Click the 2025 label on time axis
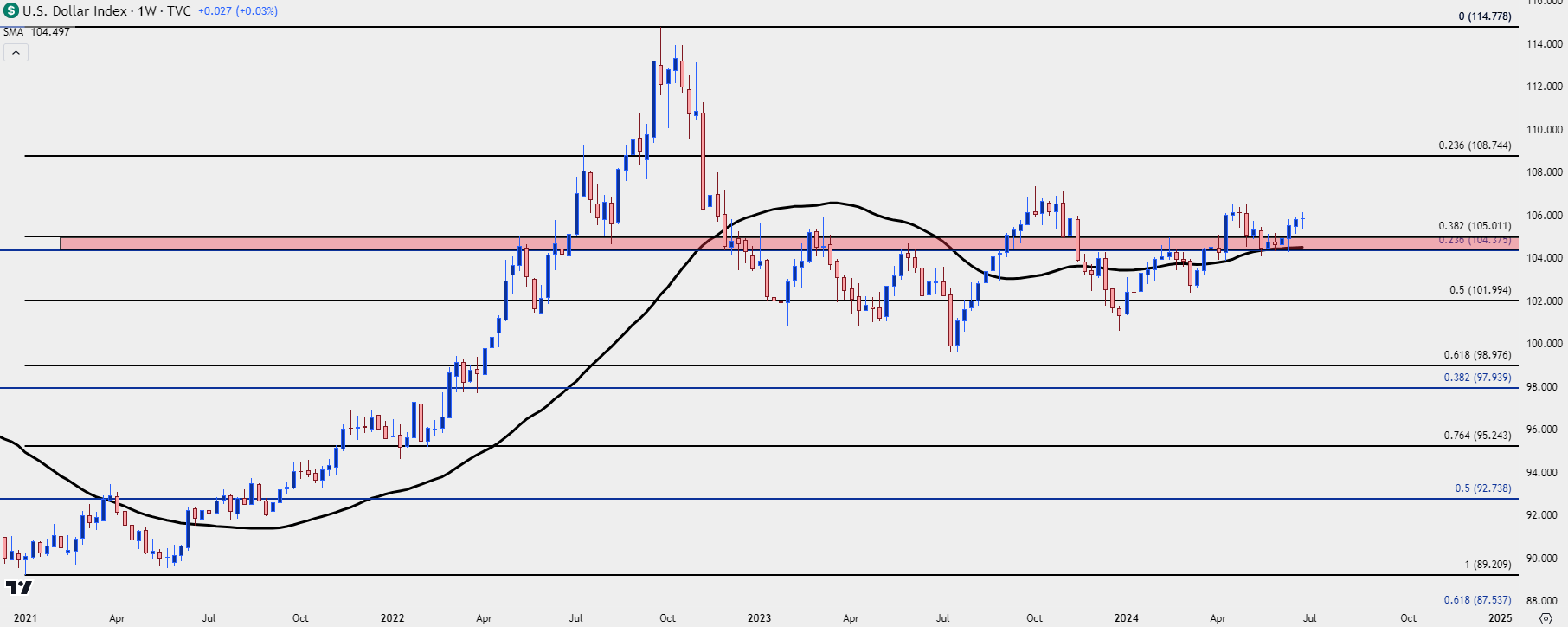 1500,618
